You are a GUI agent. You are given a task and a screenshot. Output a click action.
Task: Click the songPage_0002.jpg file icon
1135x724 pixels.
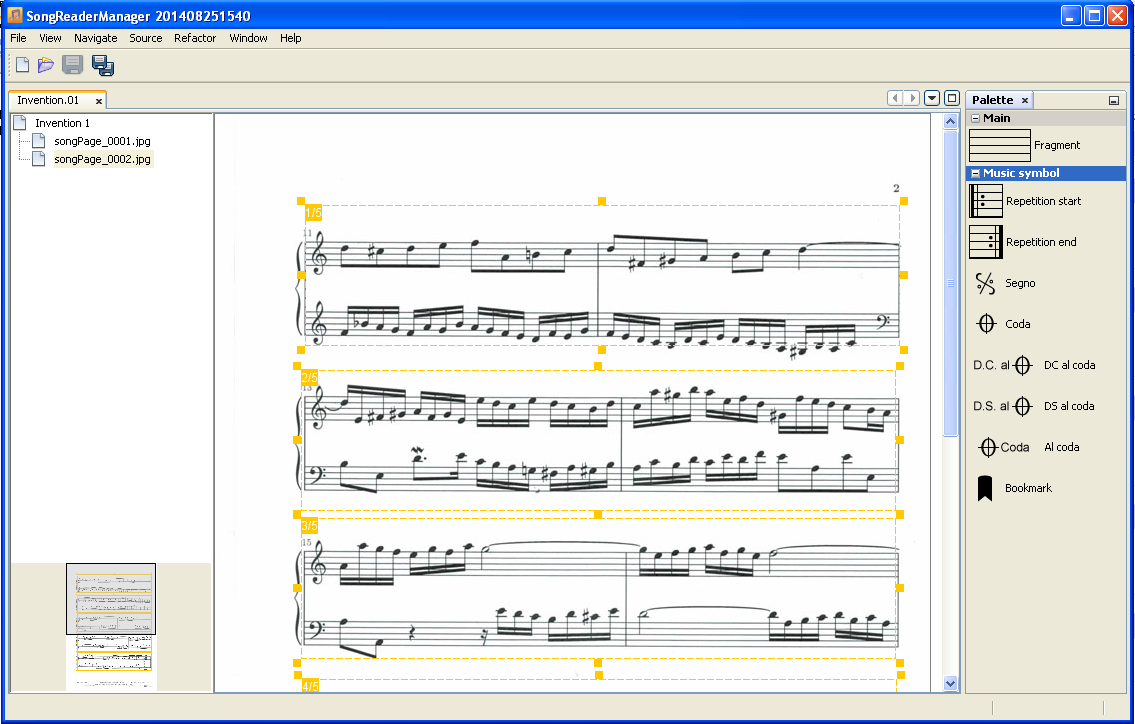(x=38, y=159)
